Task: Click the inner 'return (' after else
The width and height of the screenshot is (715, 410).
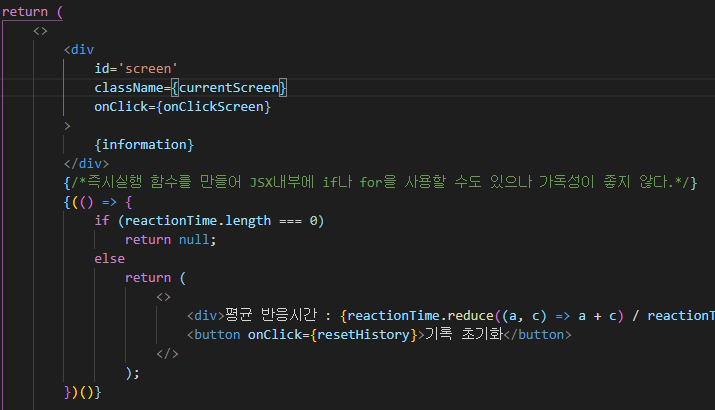Action: (155, 278)
